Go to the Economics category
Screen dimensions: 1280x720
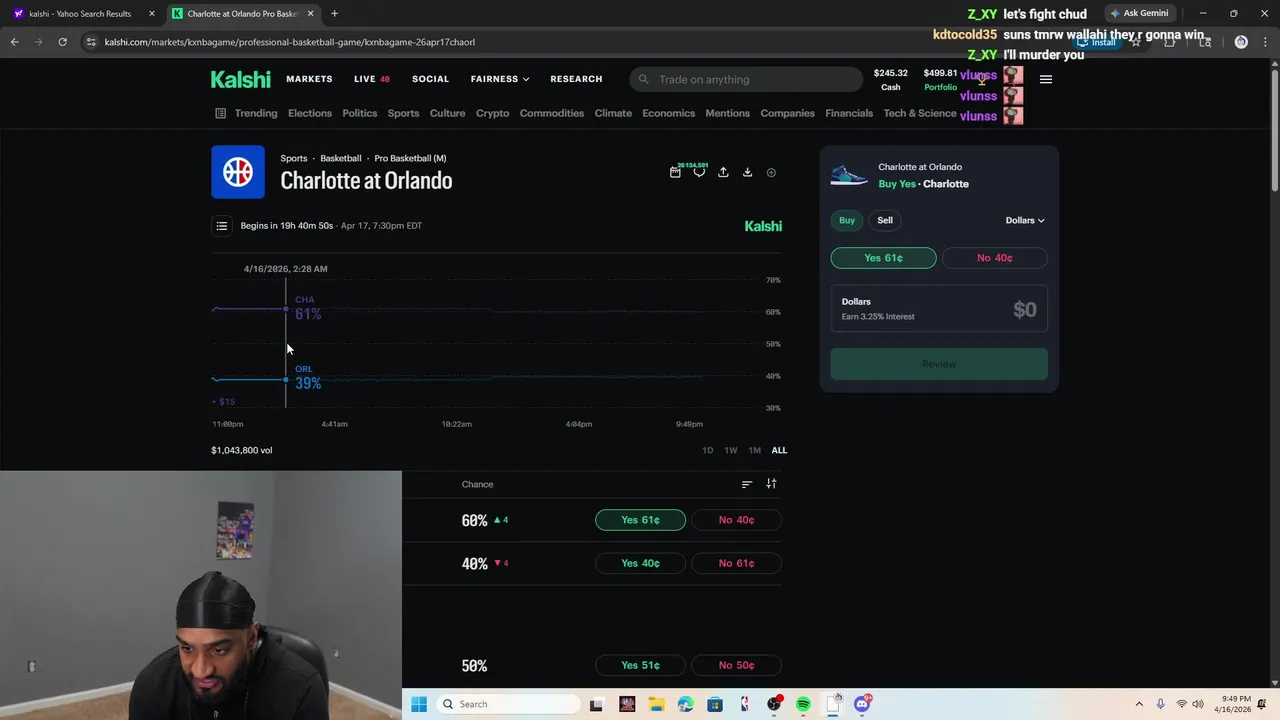(668, 113)
